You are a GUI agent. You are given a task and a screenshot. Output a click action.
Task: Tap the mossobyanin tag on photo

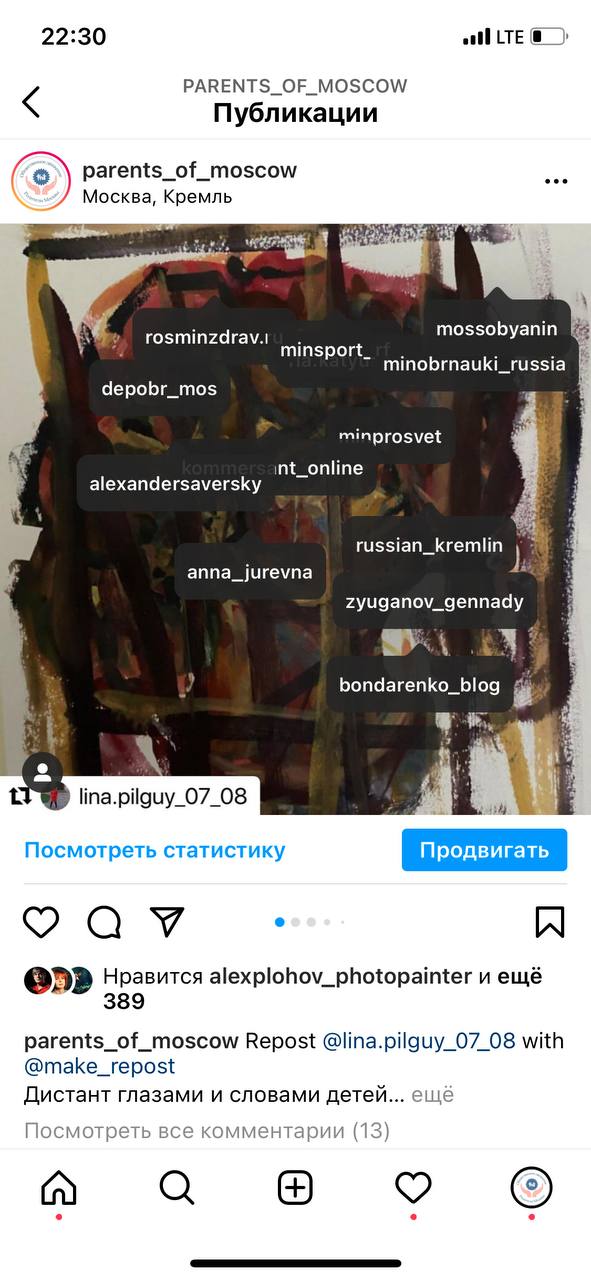point(497,328)
